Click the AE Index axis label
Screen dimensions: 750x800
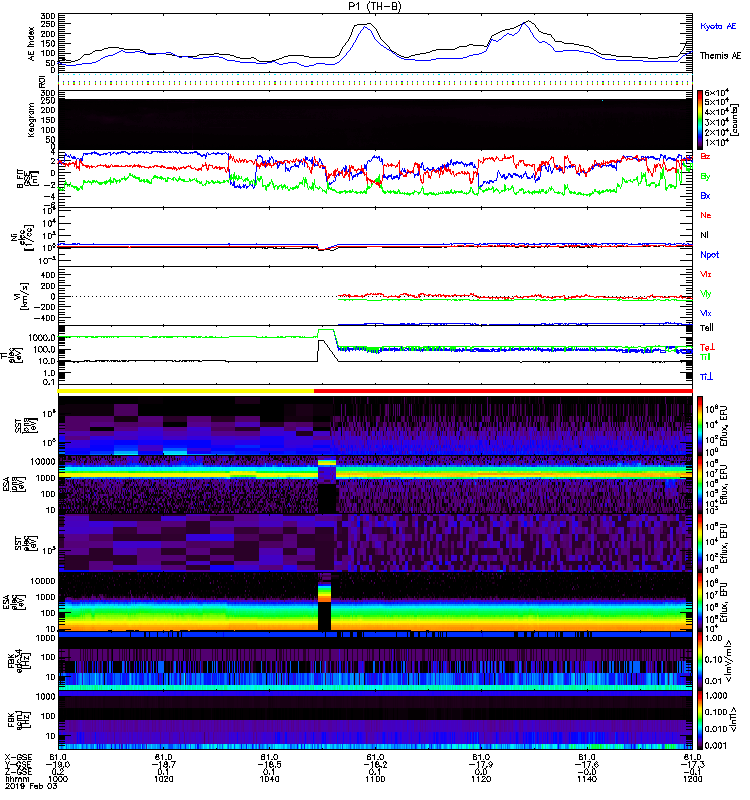pyautogui.click(x=32, y=44)
